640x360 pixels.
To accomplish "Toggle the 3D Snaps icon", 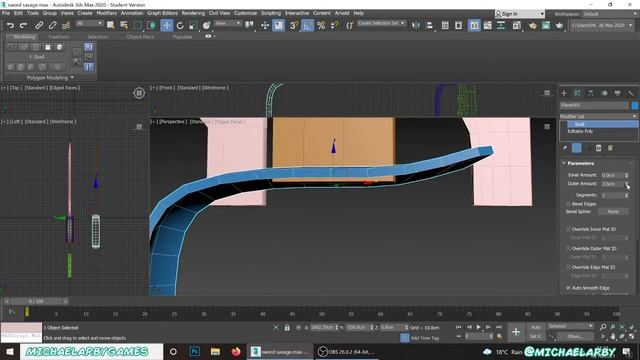I will pos(294,25).
